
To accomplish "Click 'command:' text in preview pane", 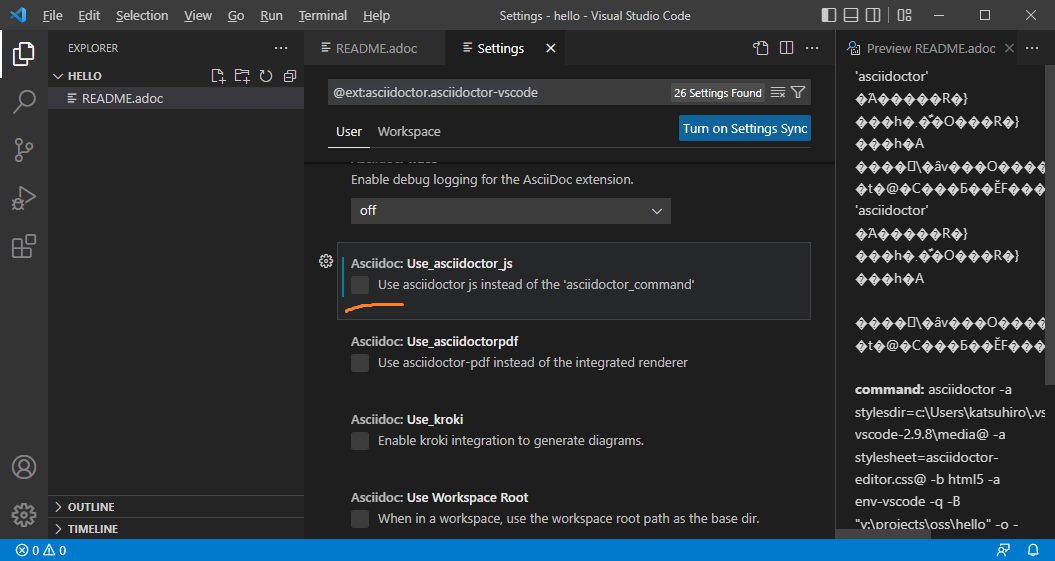I will click(889, 389).
